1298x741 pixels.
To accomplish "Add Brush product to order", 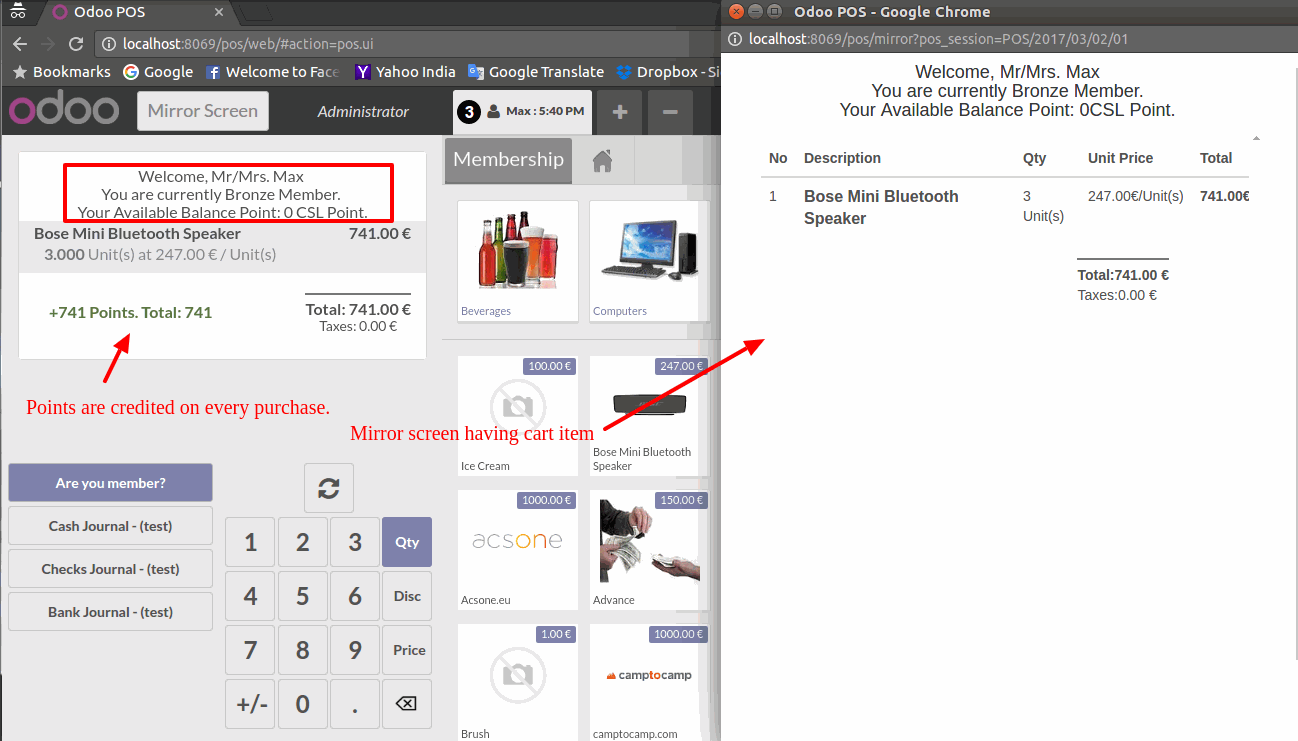I will click(518, 683).
